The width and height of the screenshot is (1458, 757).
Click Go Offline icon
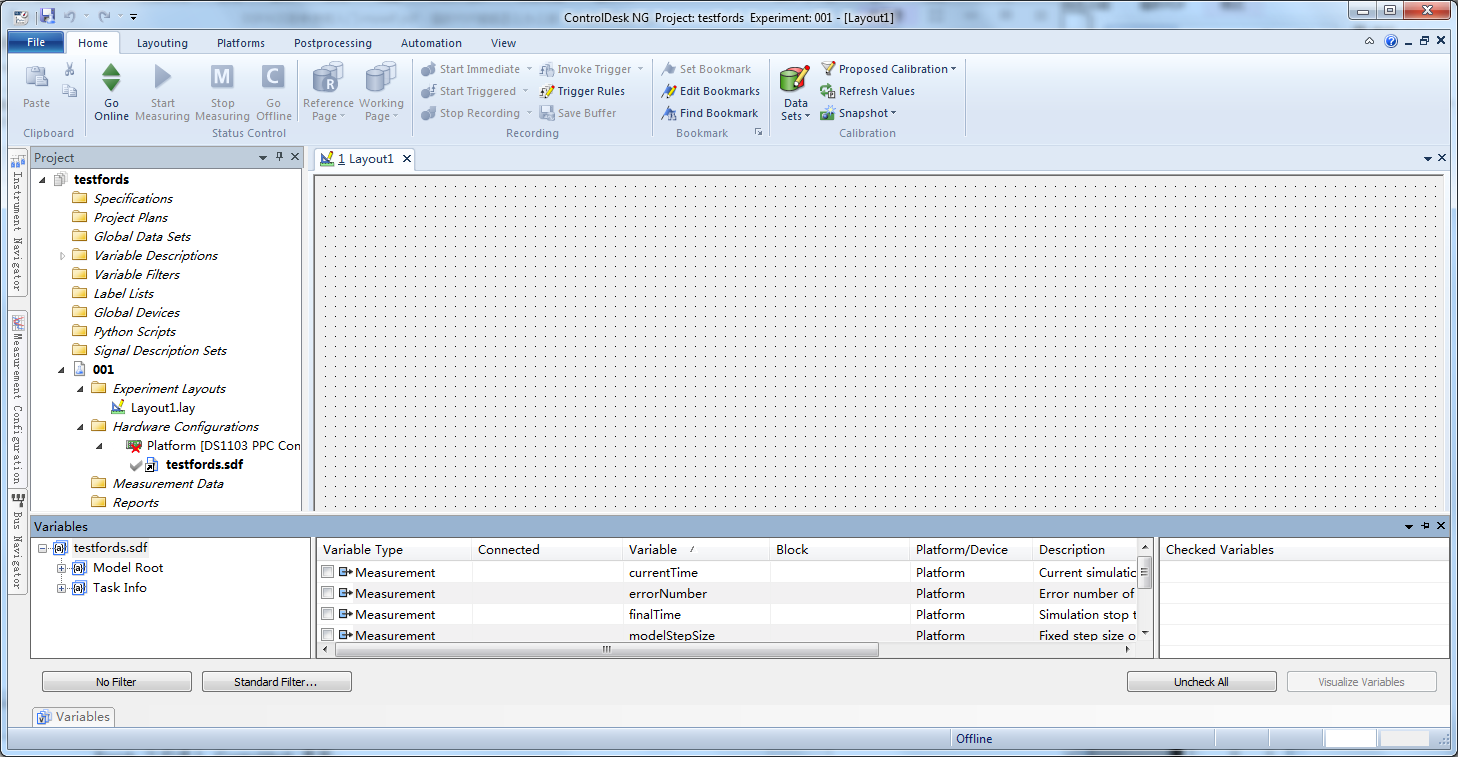(x=273, y=78)
